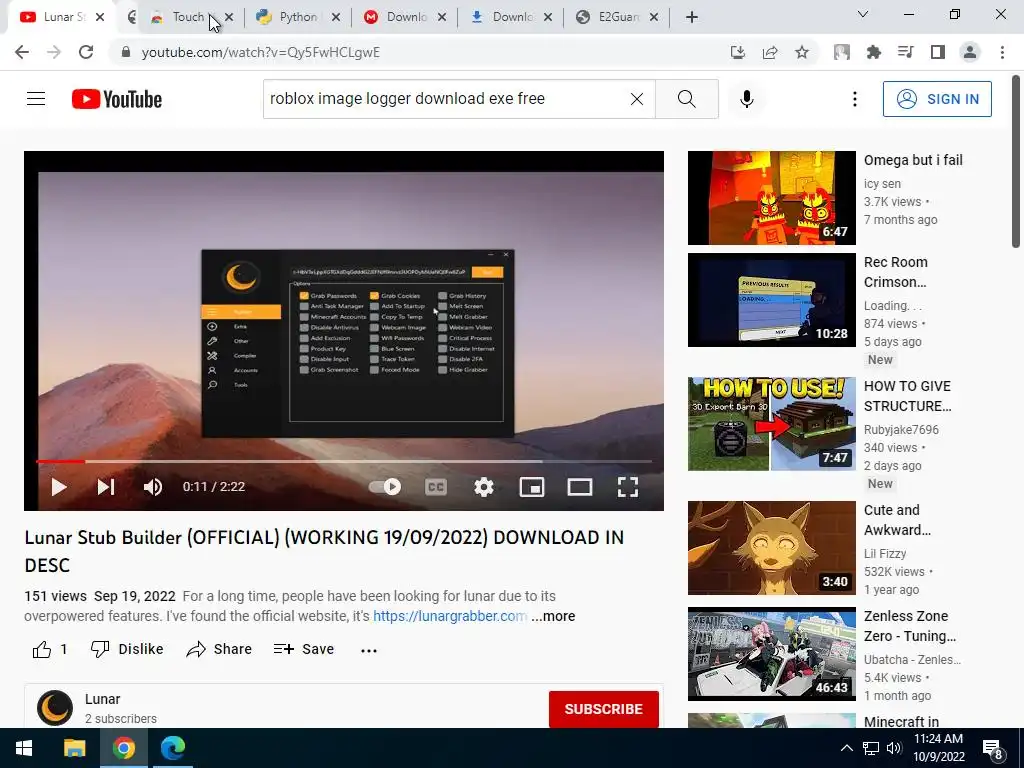Open Chrome extensions puzzle icon
The height and width of the screenshot is (768, 1024).
[x=874, y=52]
